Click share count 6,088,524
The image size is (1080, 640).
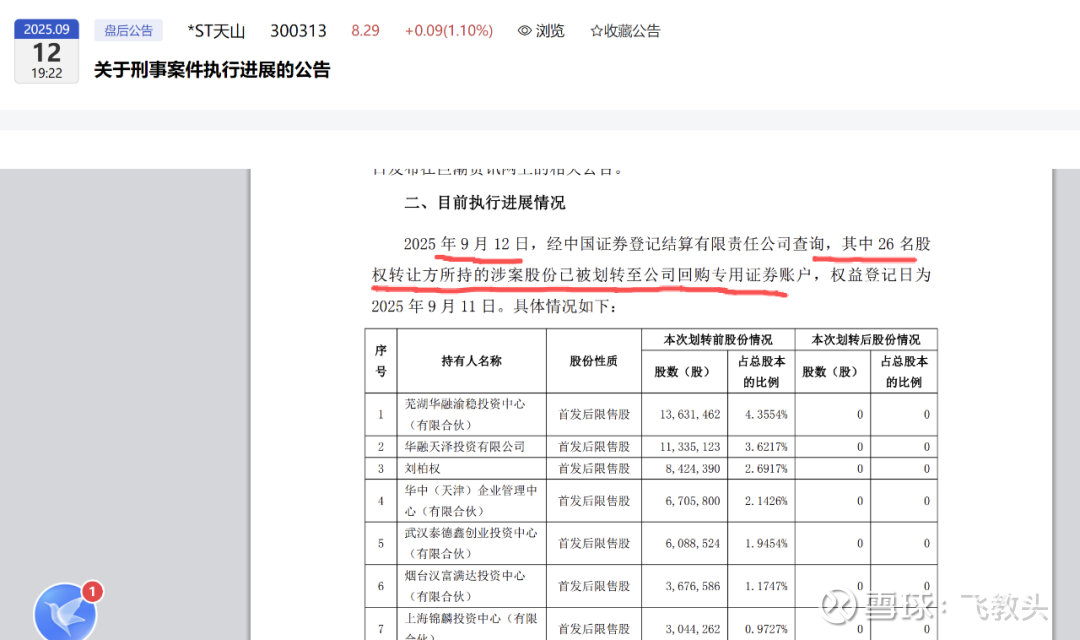tap(692, 544)
